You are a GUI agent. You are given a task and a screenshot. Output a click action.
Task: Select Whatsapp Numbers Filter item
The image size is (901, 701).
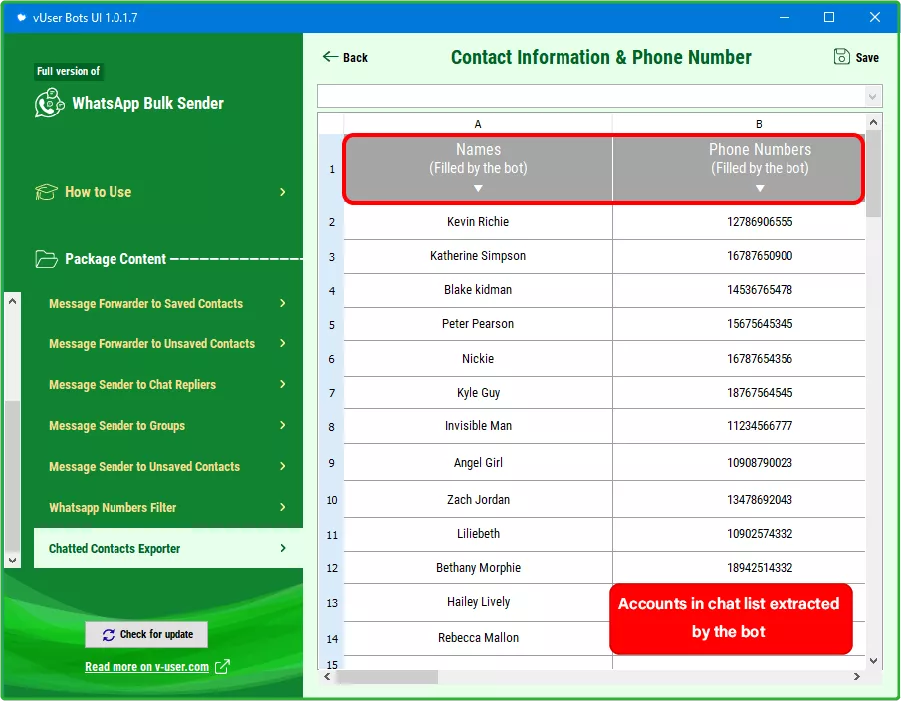112,507
